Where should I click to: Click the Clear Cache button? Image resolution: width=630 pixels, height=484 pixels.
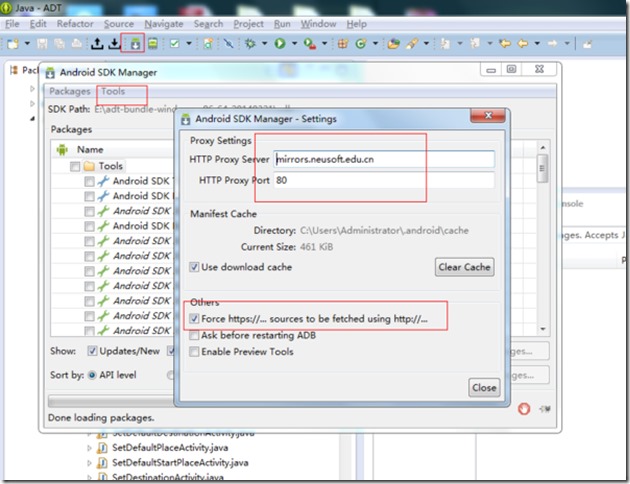(464, 267)
